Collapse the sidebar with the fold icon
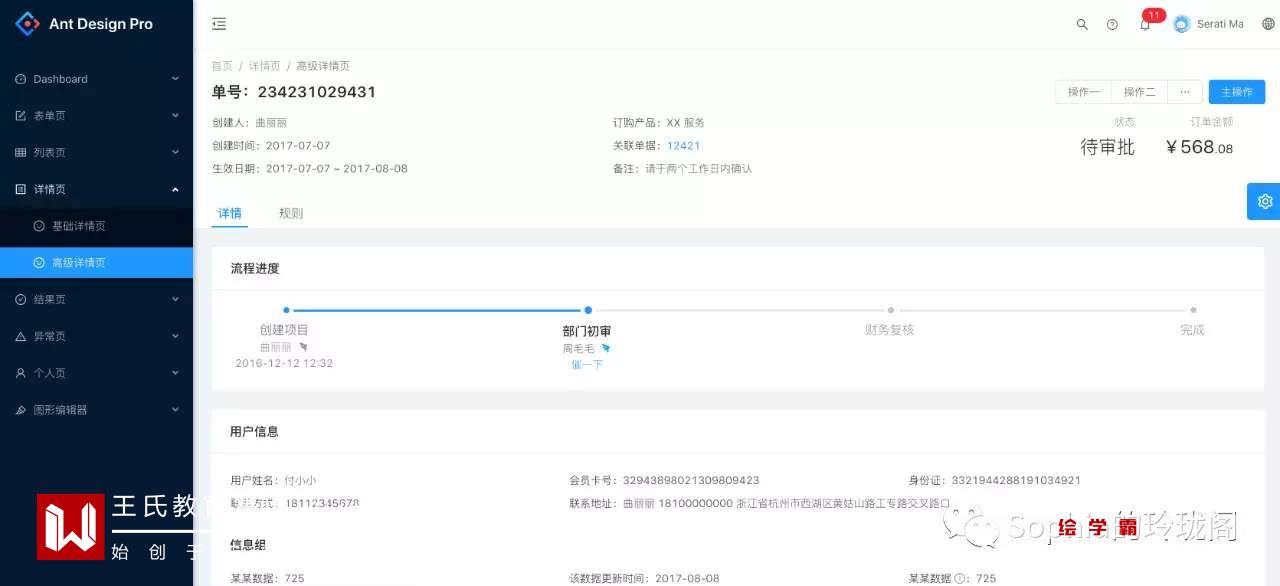 (x=219, y=24)
